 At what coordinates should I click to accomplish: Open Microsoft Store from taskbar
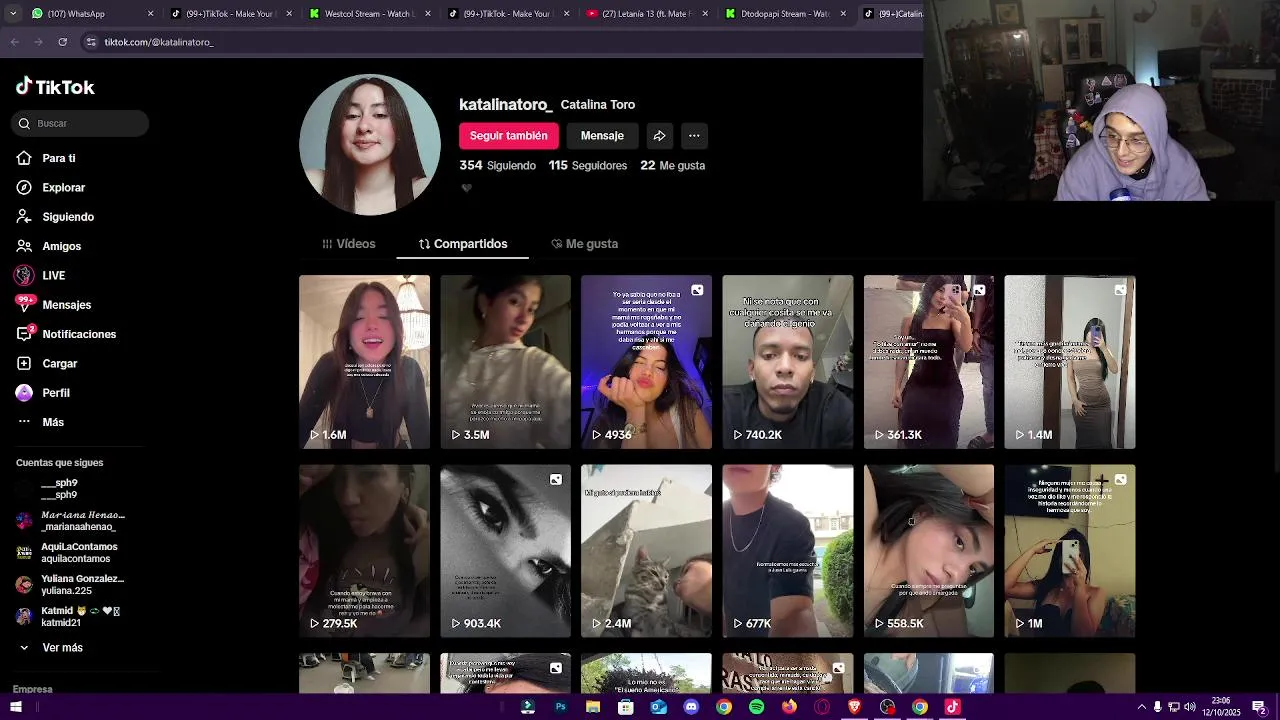click(625, 707)
